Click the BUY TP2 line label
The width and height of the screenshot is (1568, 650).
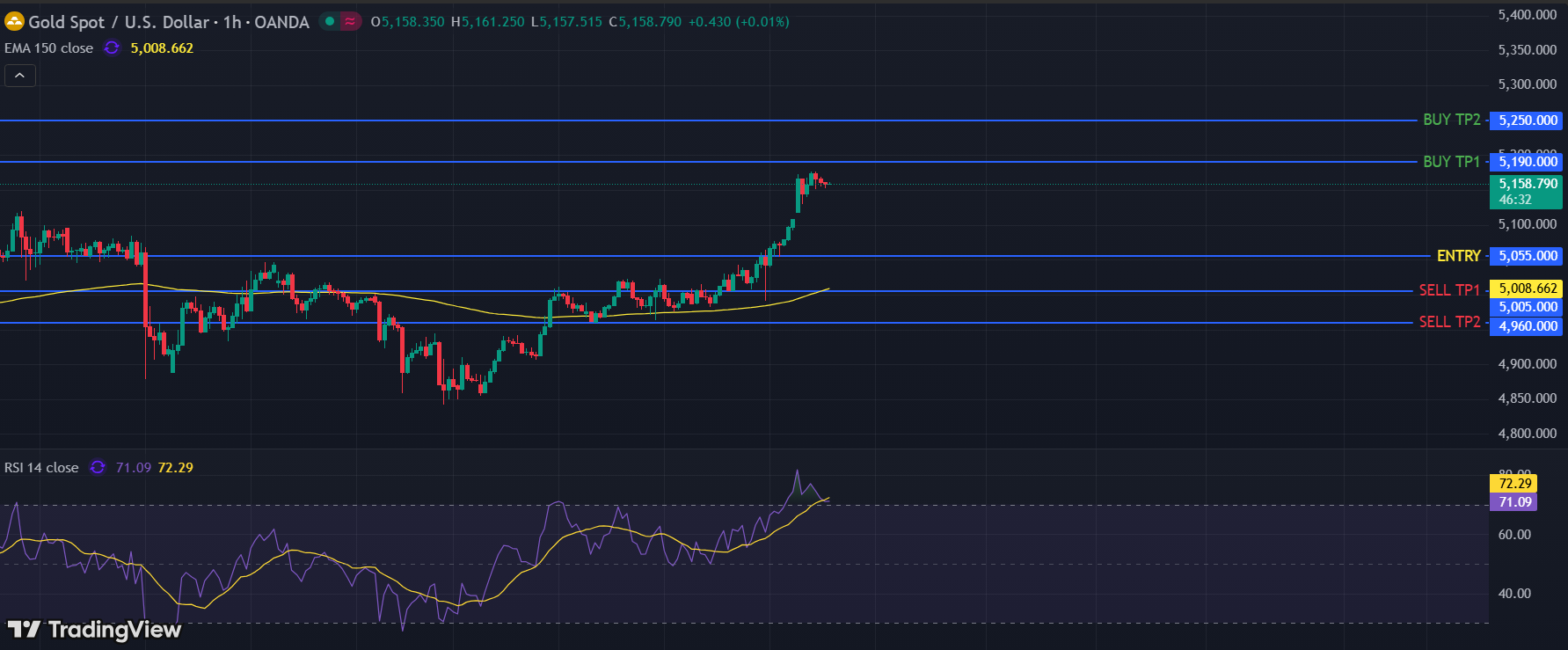(x=1451, y=120)
